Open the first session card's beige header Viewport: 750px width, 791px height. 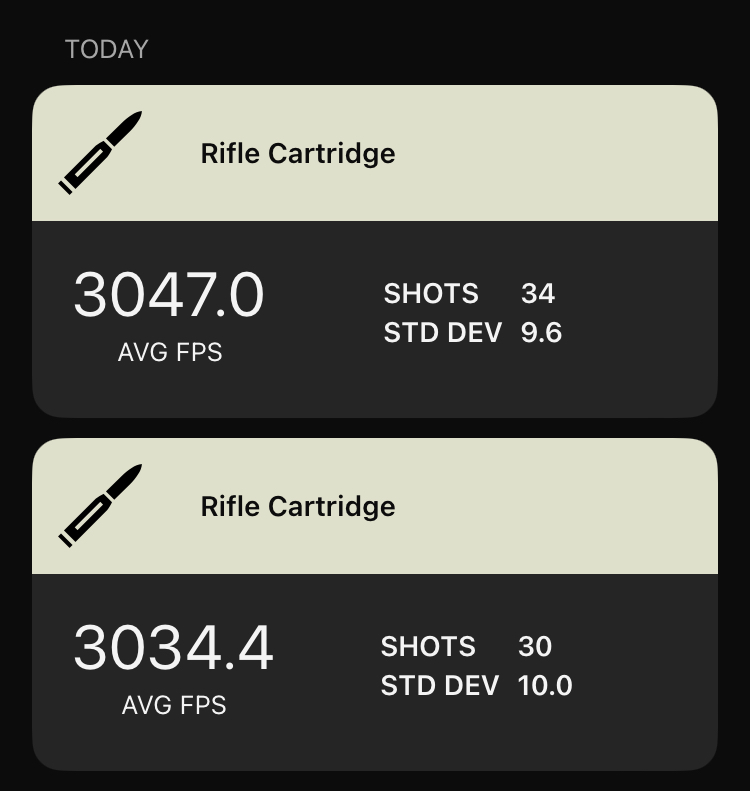pyautogui.click(x=375, y=153)
